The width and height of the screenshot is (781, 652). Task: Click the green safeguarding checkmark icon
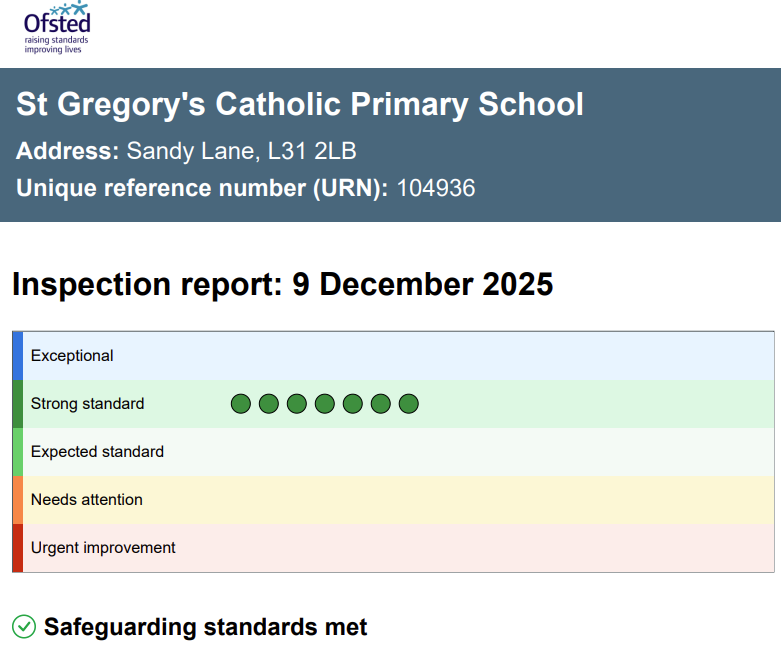23,627
